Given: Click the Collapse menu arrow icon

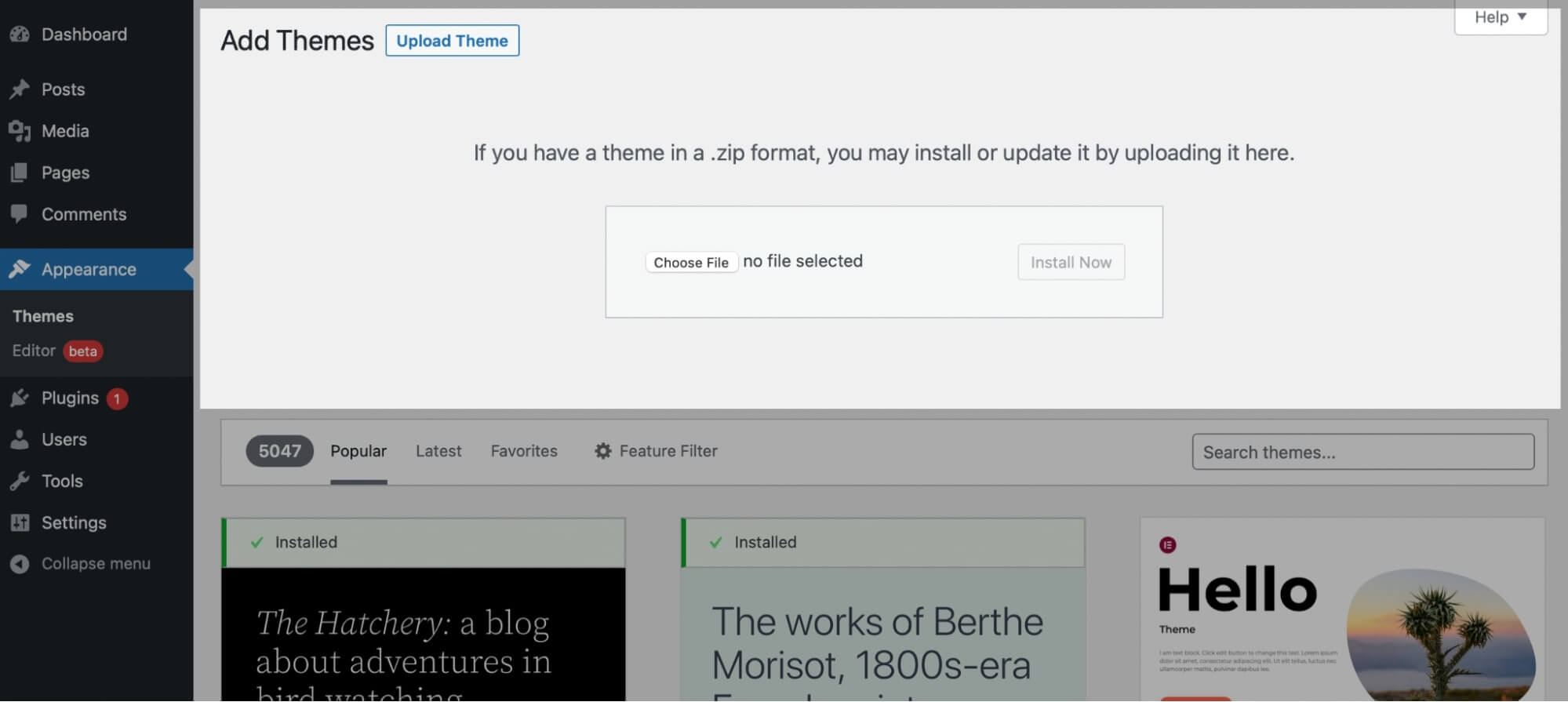Looking at the screenshot, I should tap(20, 564).
